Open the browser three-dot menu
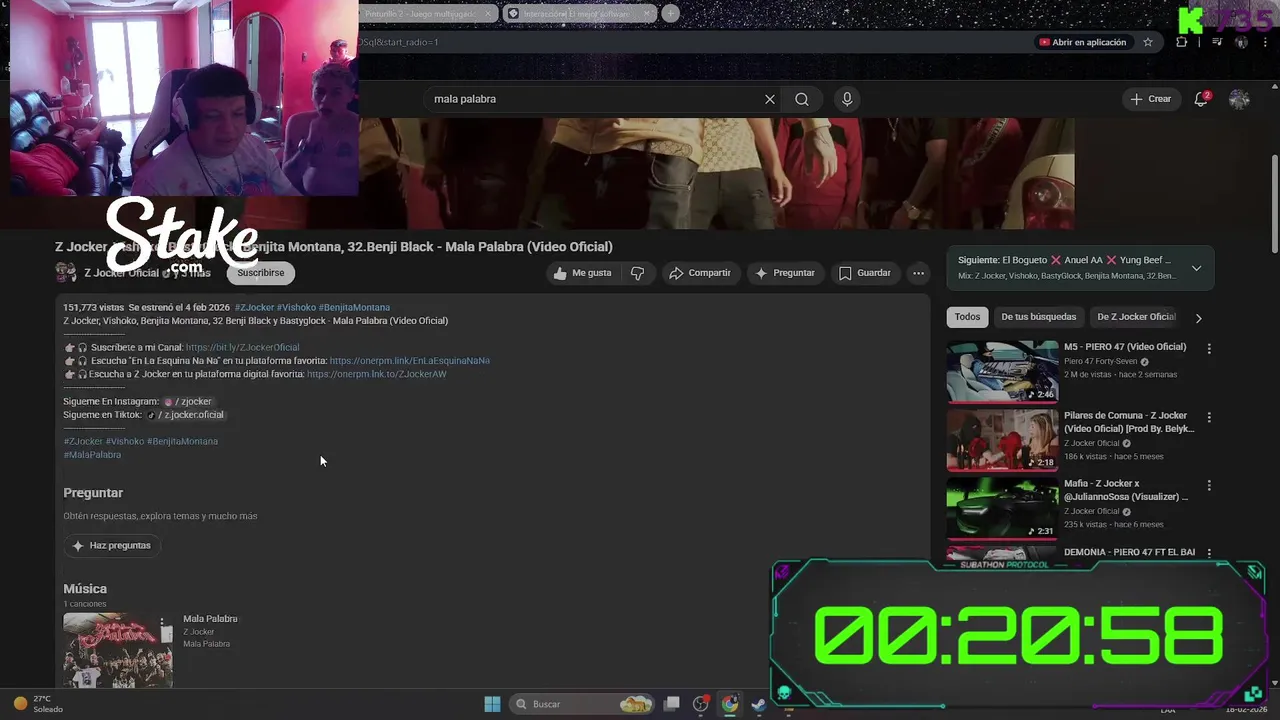This screenshot has height=720, width=1280. click(x=1267, y=42)
